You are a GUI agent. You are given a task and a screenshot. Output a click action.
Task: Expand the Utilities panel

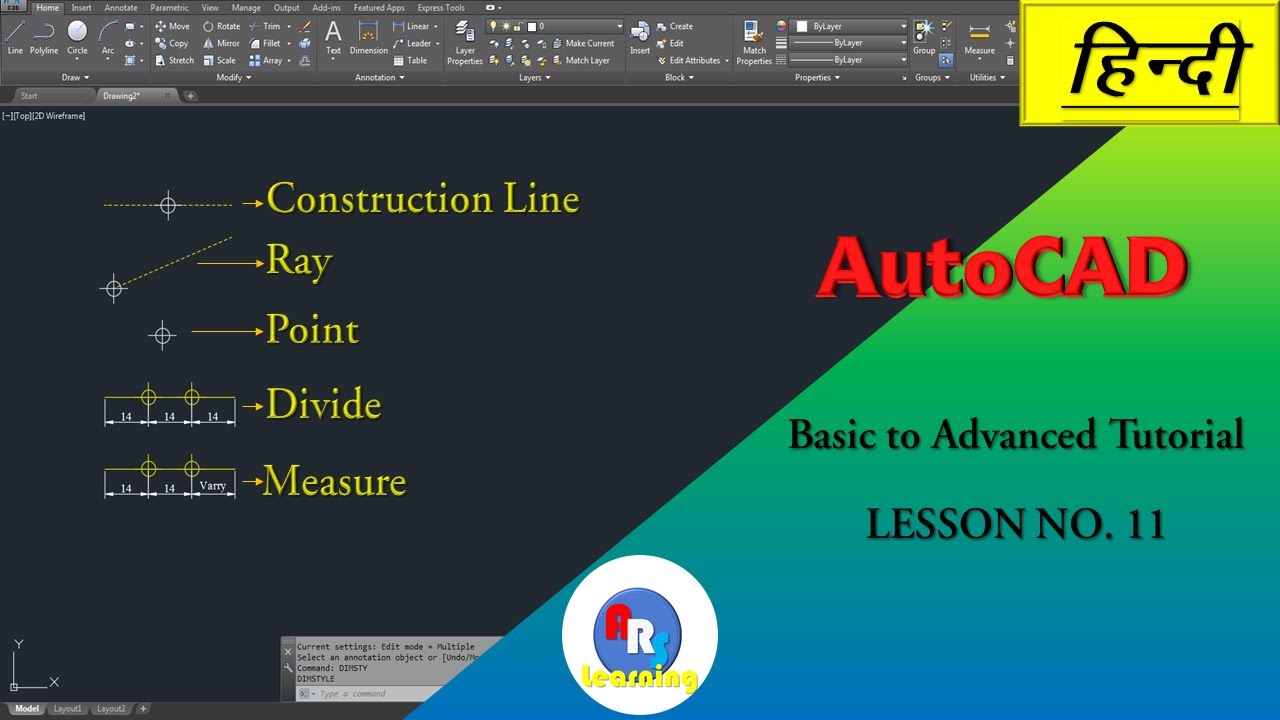click(x=987, y=77)
